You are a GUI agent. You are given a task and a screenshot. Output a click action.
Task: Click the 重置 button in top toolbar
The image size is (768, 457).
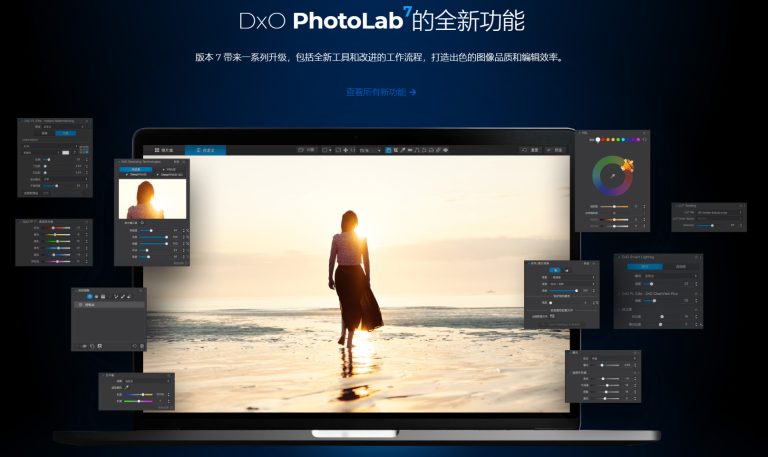(x=531, y=150)
